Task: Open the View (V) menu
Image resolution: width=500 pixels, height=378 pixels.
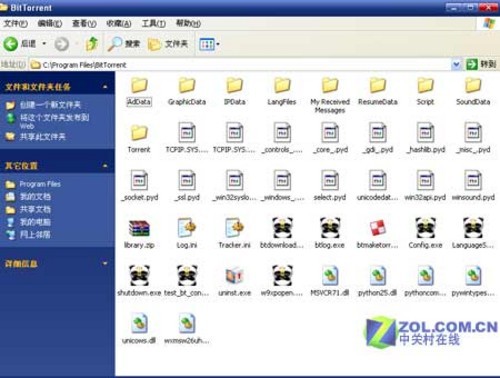Action: tap(84, 23)
